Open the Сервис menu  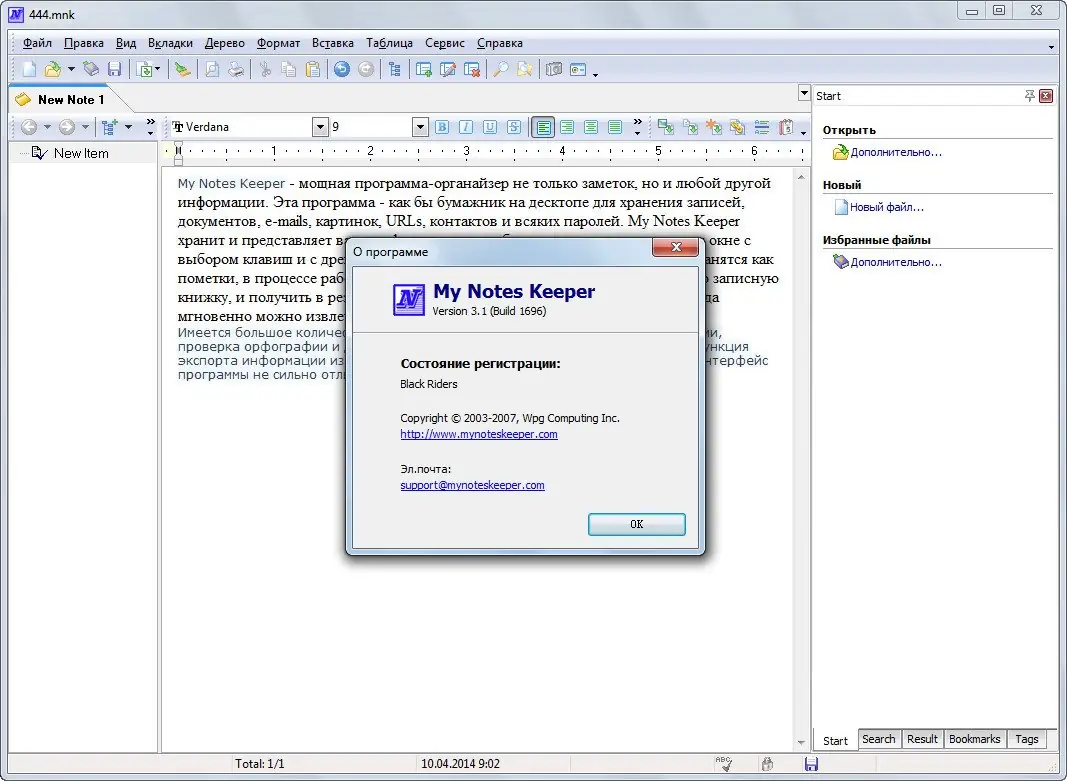tap(445, 43)
